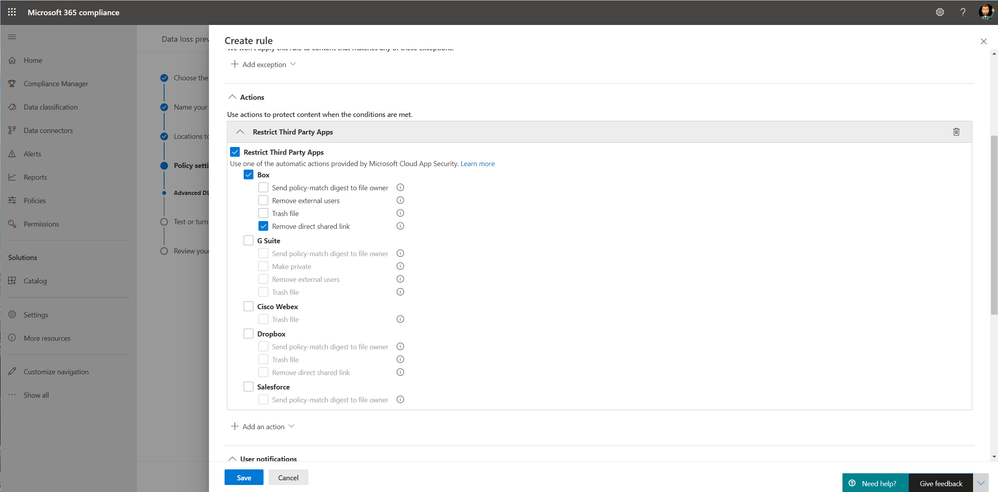Show info for Cisco Webex Trash file
Image resolution: width=998 pixels, height=492 pixels.
click(x=400, y=319)
